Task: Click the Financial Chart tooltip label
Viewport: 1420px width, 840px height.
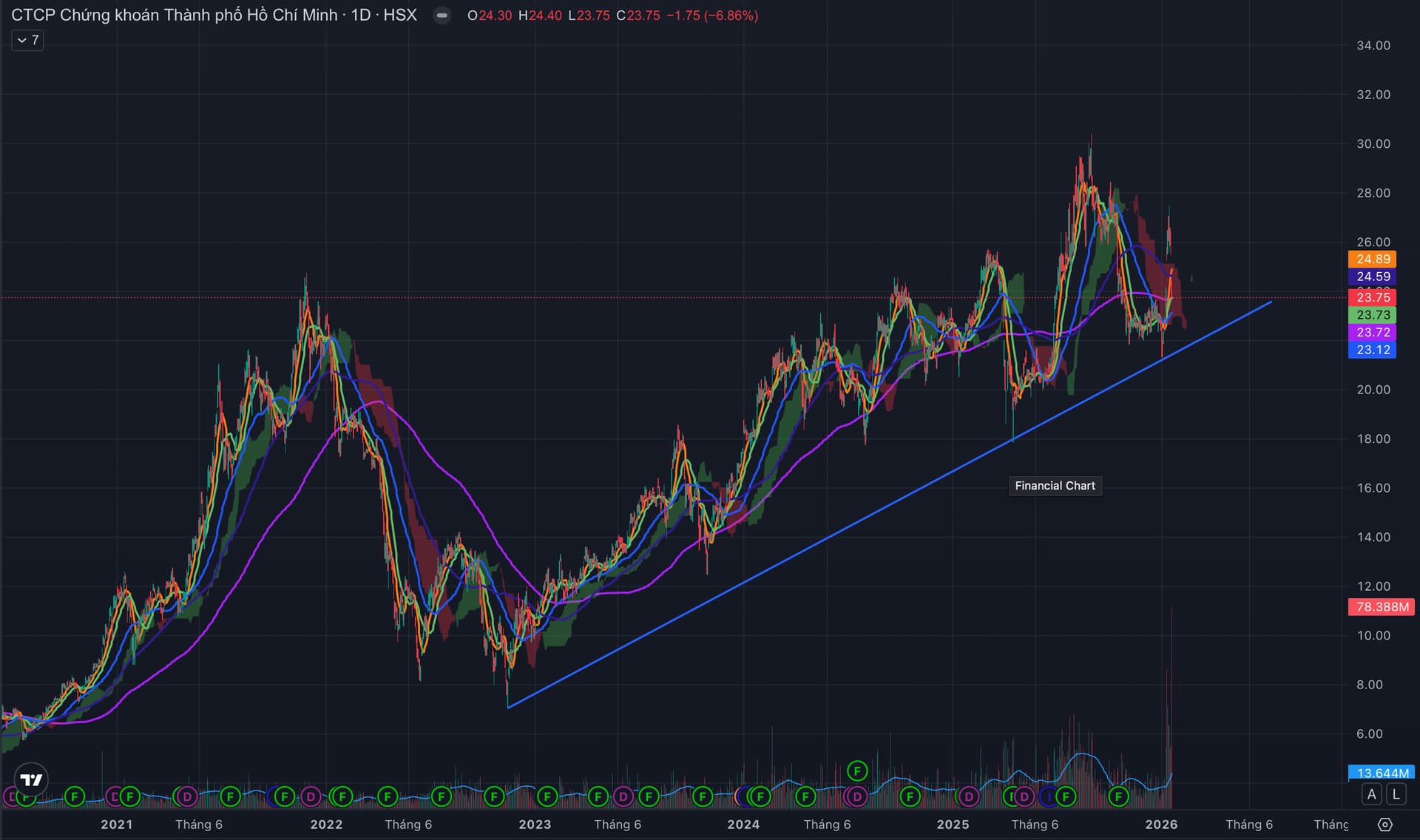Action: pos(1055,486)
